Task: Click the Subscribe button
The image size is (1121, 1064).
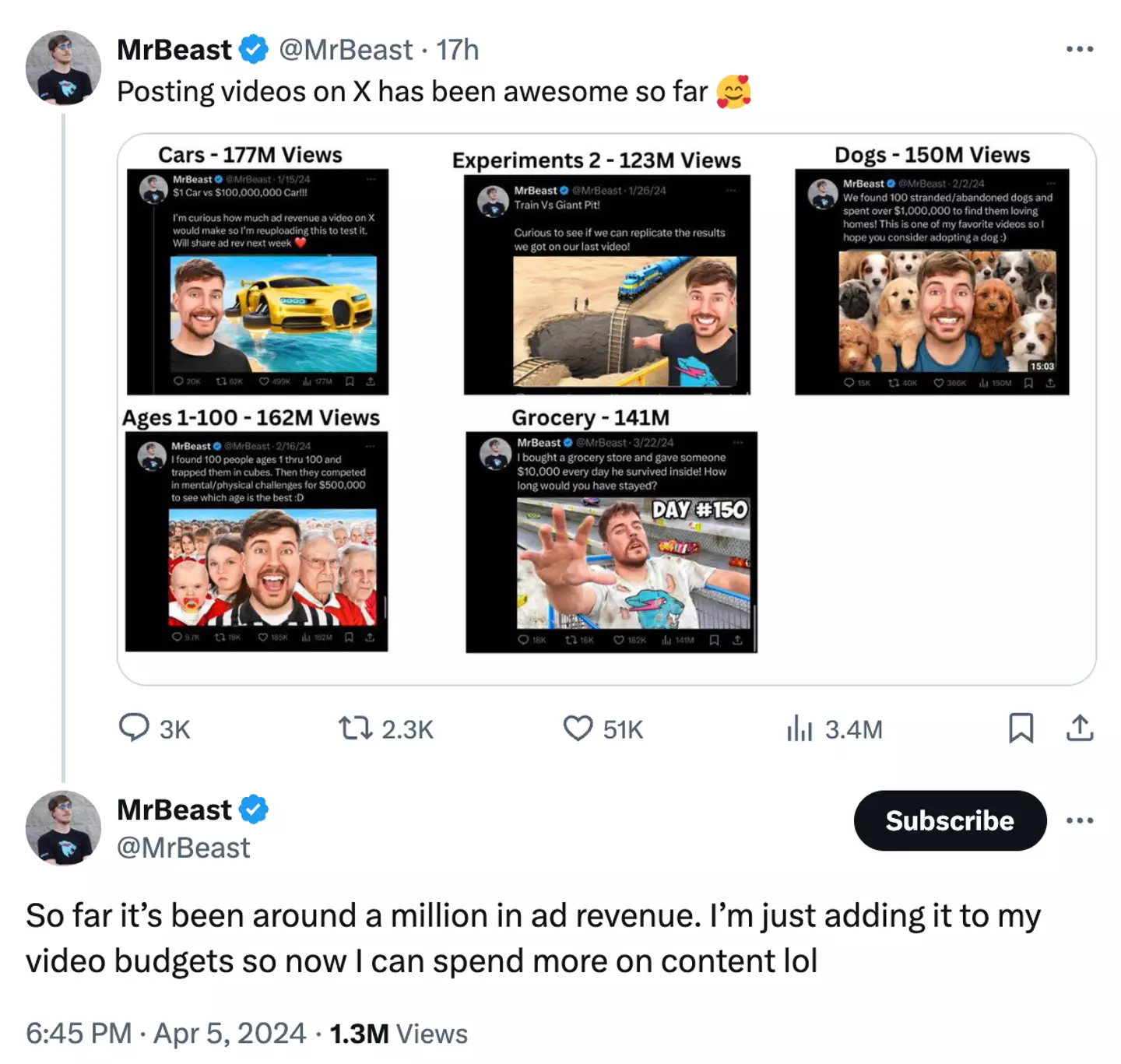Action: [949, 820]
